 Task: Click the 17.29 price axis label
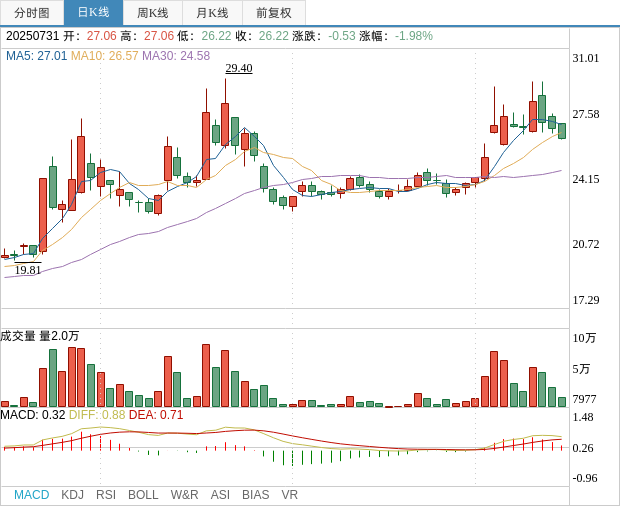[586, 300]
